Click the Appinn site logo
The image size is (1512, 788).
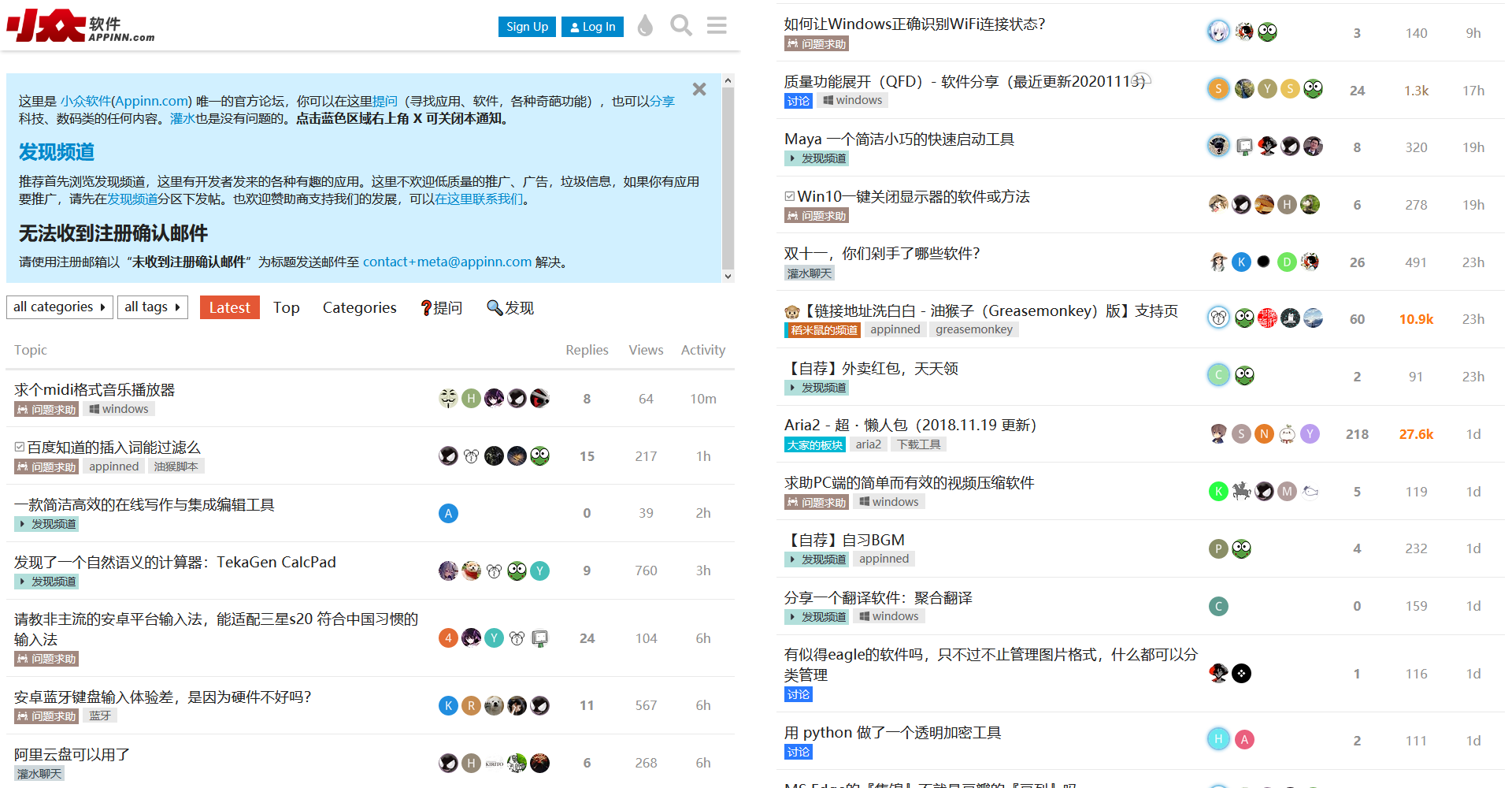pos(80,26)
